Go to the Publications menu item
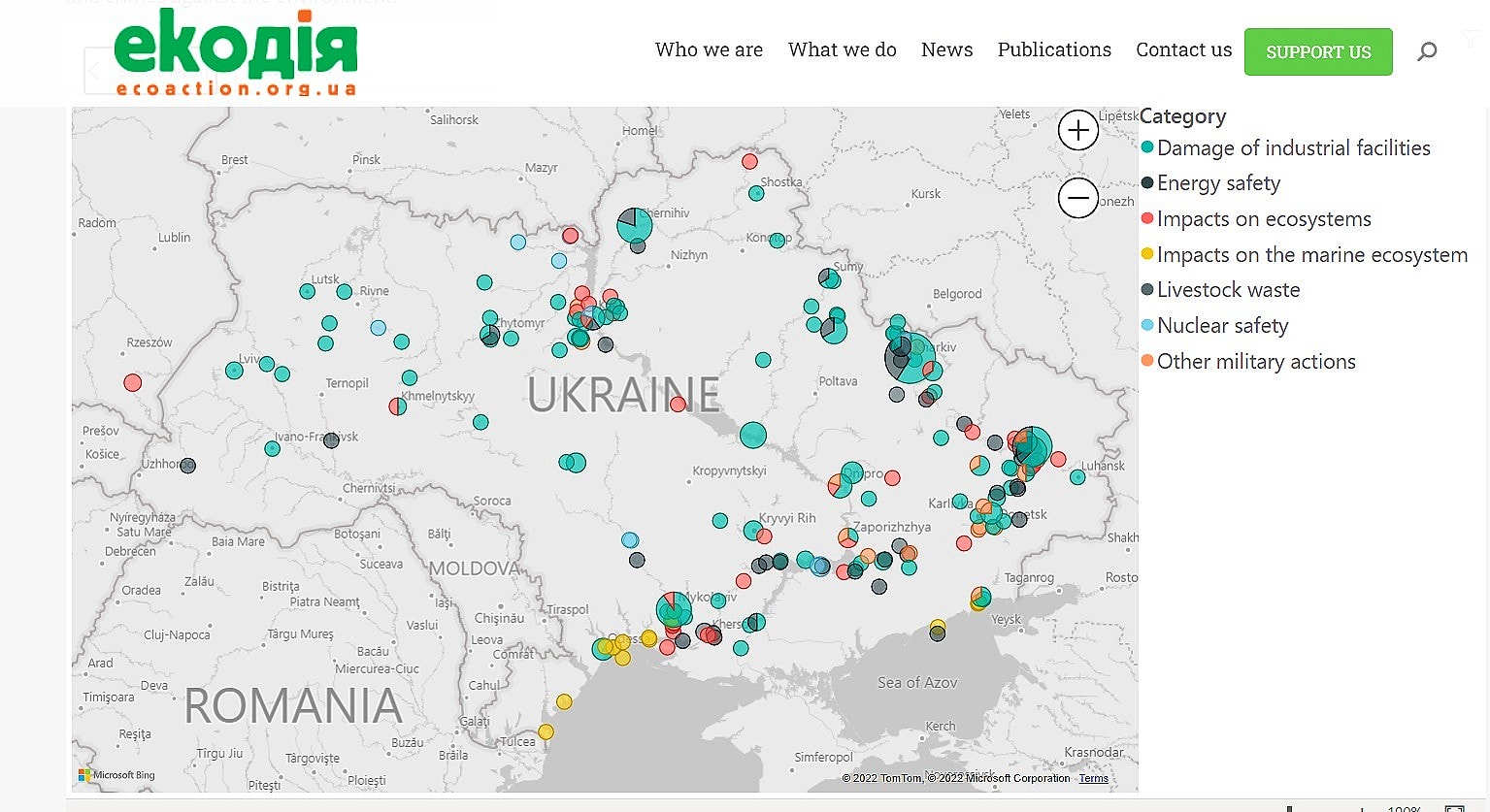This screenshot has height=812, width=1490. pyautogui.click(x=1054, y=49)
